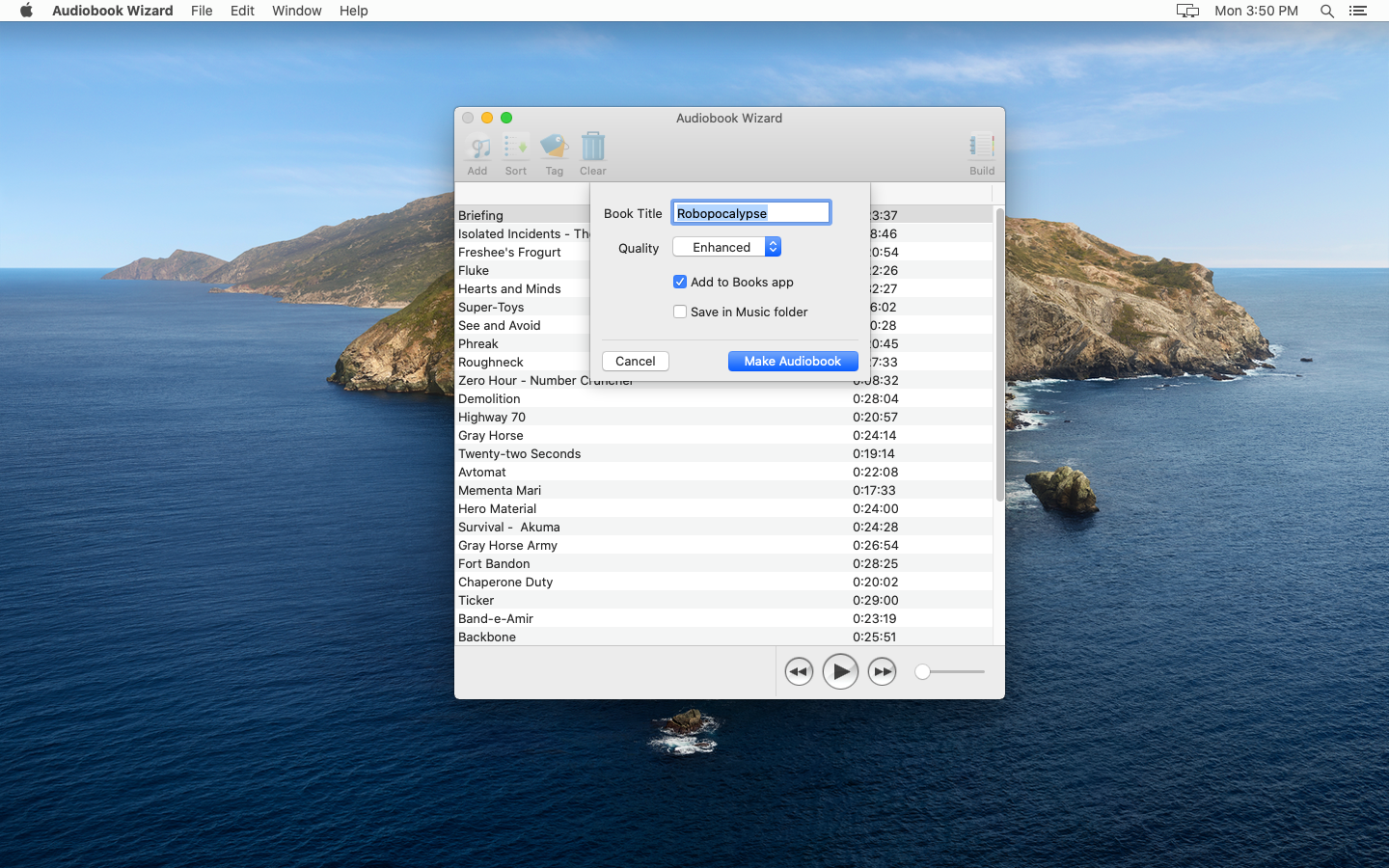Select the Phreak track row
Viewport: 1389px width, 868px height.
tap(523, 343)
